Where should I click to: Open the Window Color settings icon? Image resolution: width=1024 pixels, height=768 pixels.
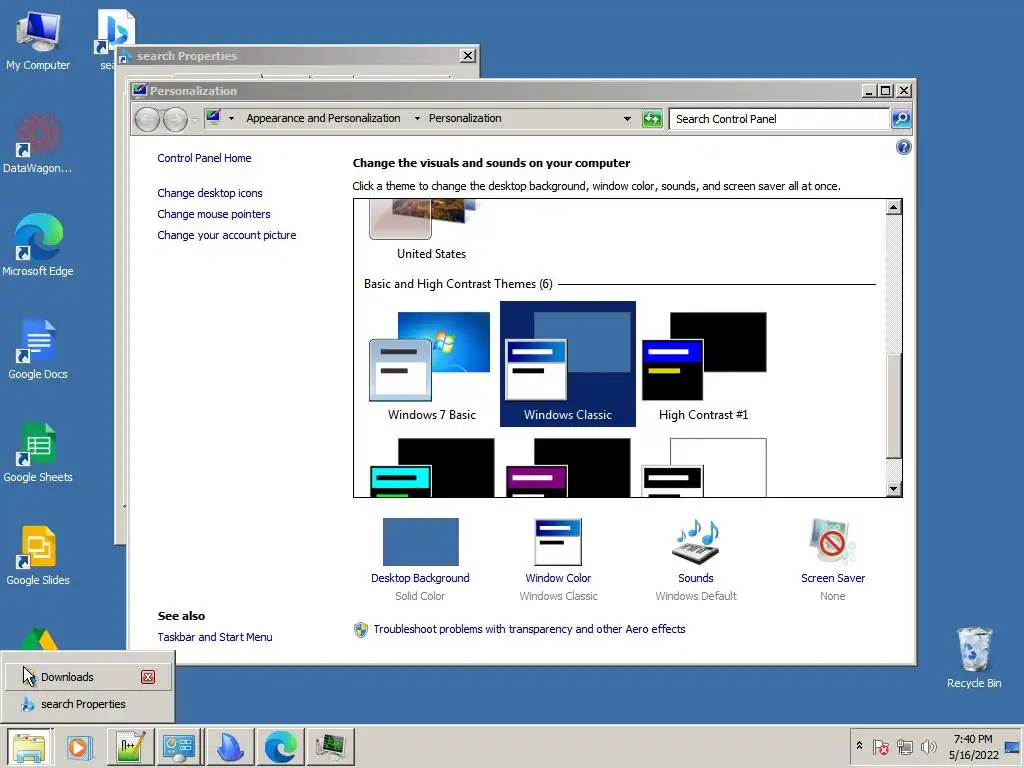[558, 541]
